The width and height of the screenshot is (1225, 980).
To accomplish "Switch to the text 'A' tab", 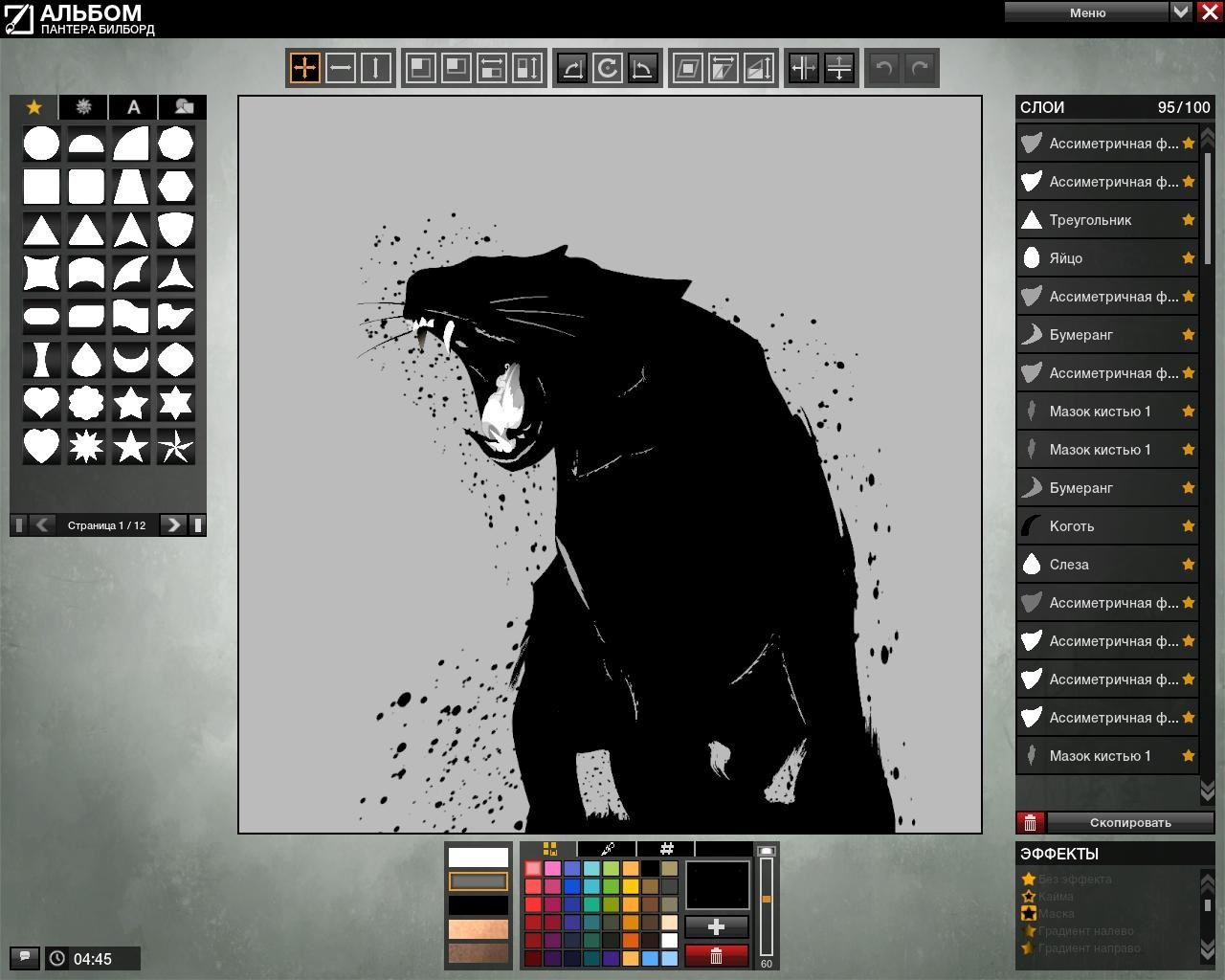I will tap(134, 107).
